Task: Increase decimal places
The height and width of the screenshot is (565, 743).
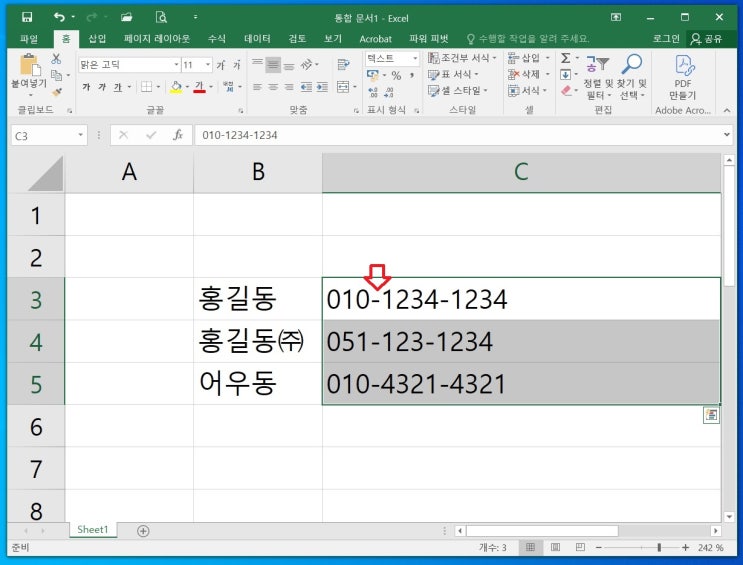Action: (373, 92)
